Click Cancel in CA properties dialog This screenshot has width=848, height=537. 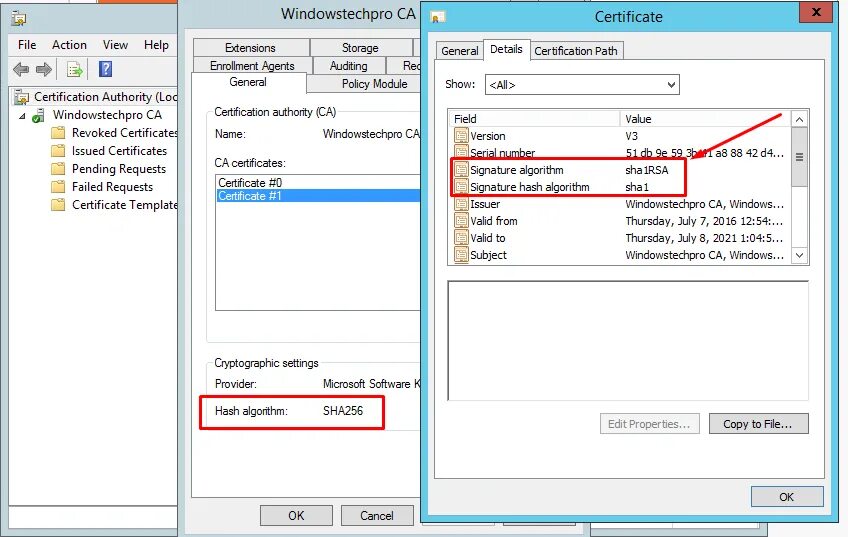point(377,515)
